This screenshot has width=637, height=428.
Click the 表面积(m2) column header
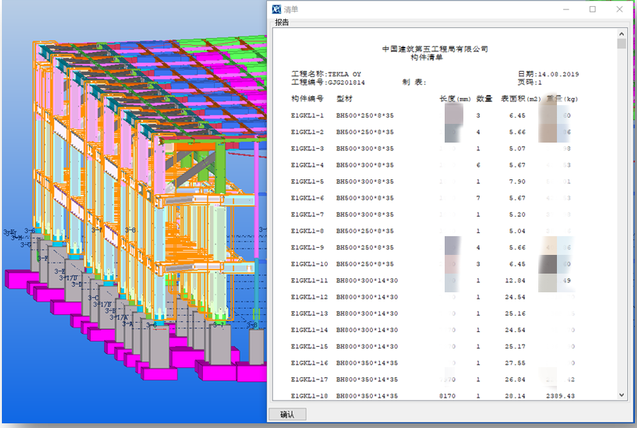[x=521, y=99]
